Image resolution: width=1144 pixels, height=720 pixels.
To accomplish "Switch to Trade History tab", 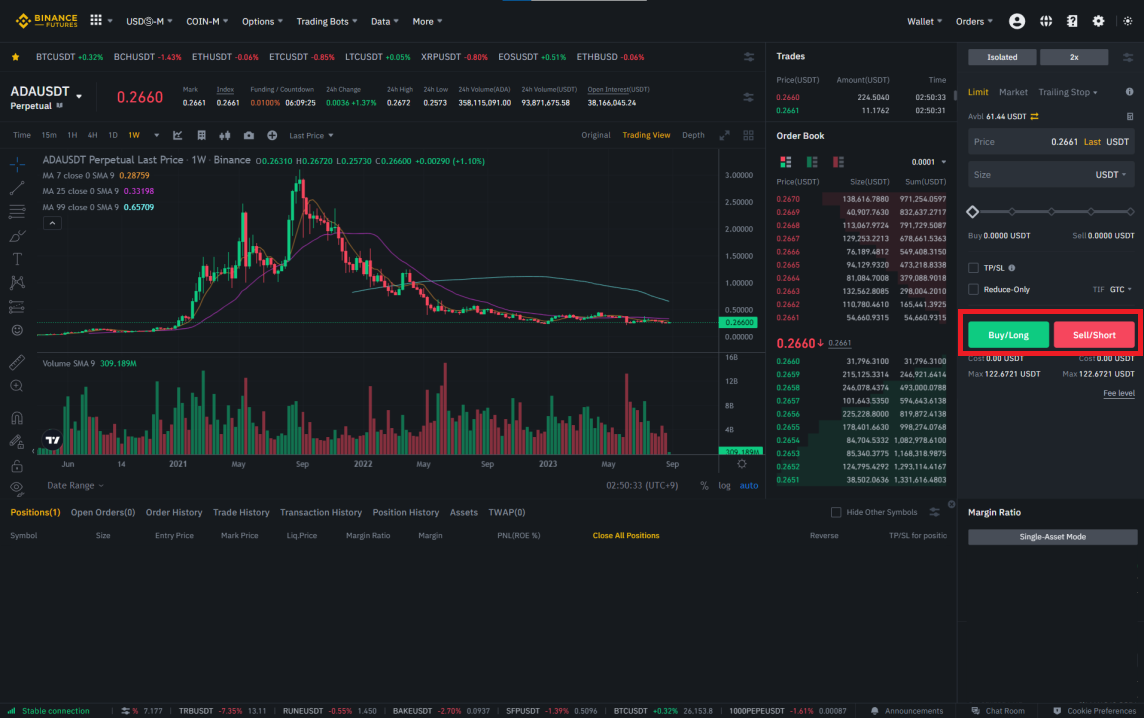I will [241, 512].
